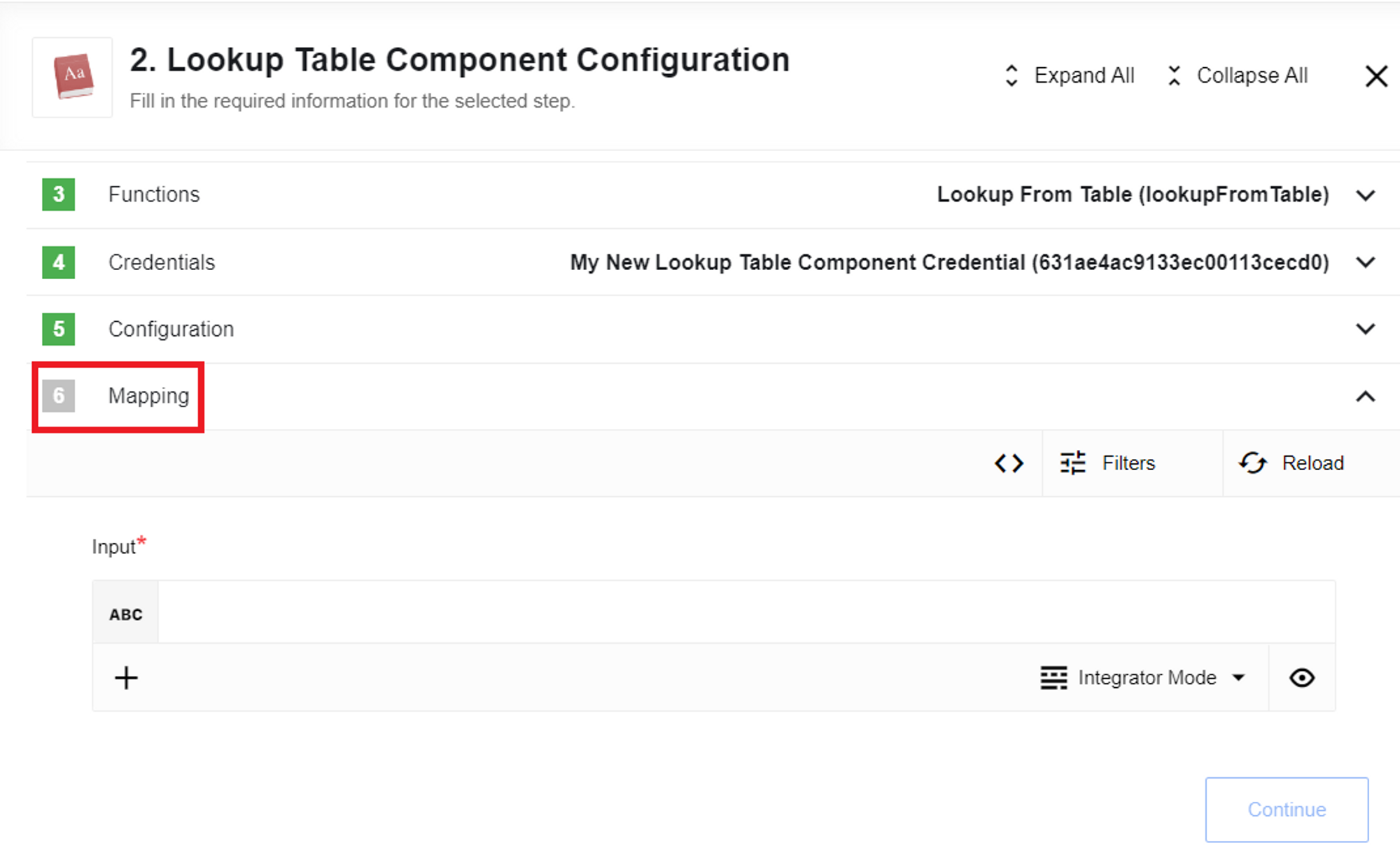Screen dimensions: 1400x862
Task: Toggle Integrator Mode dropdown arrow
Action: point(1237,677)
